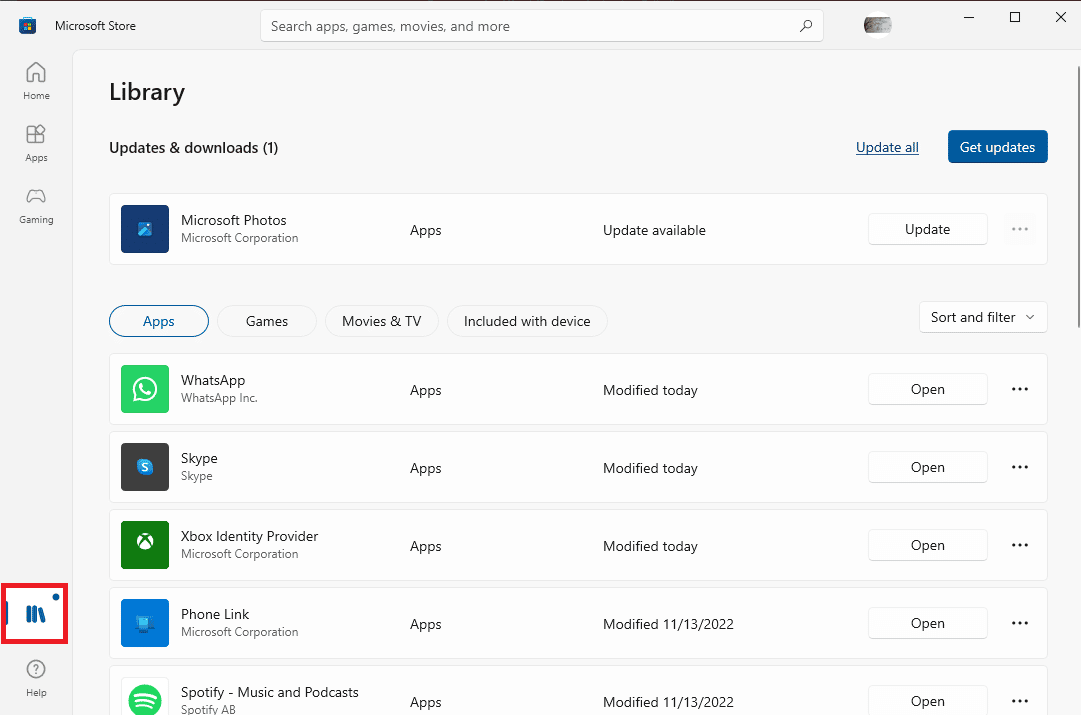Image resolution: width=1081 pixels, height=715 pixels.
Task: Click the Spotify app icon
Action: click(145, 697)
